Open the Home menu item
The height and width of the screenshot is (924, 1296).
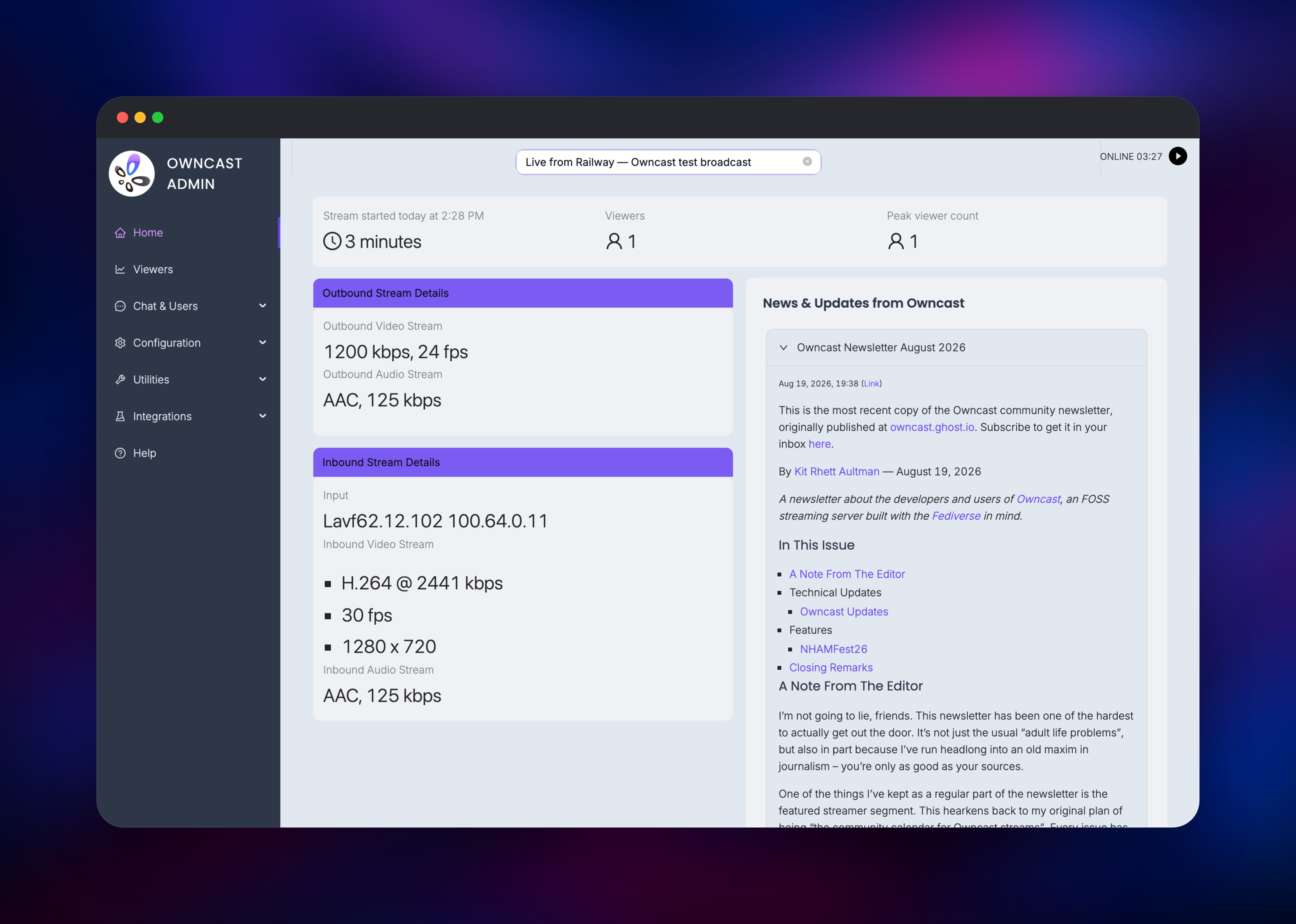coord(188,233)
